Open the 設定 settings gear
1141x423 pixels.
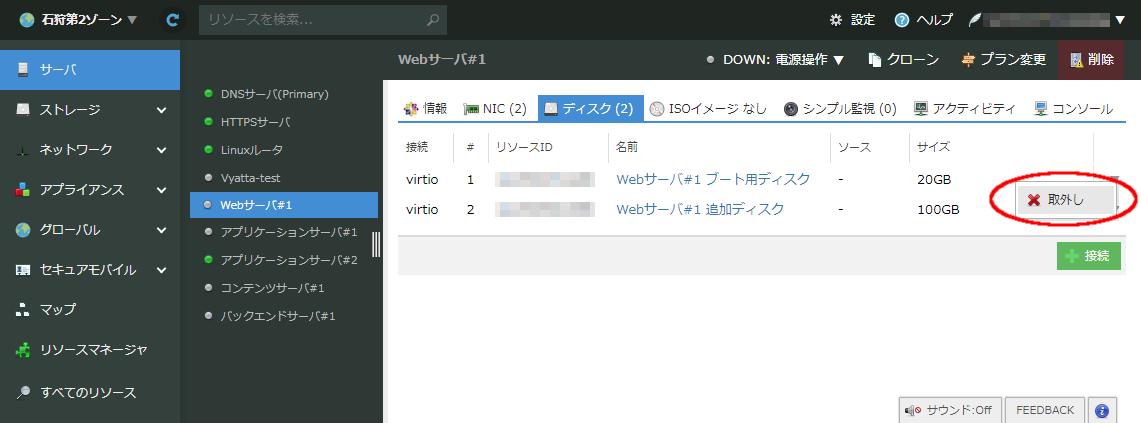pos(852,20)
